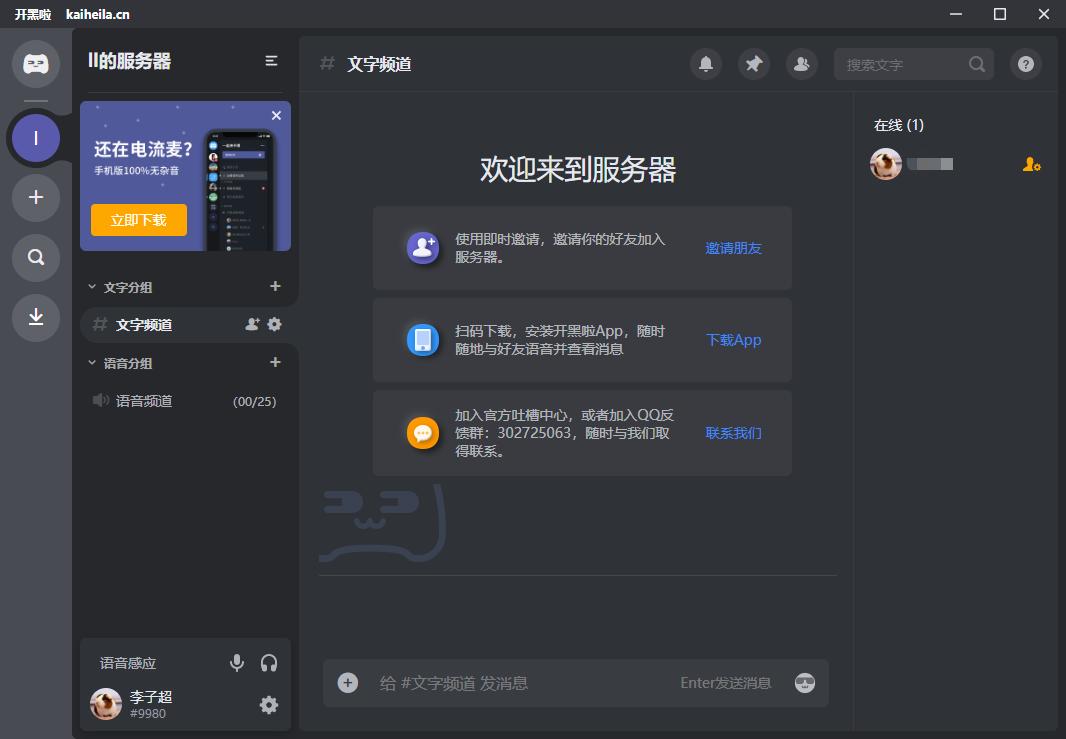Screen dimensions: 1066x739
Task: Open the help question mark icon
Action: 1025,64
